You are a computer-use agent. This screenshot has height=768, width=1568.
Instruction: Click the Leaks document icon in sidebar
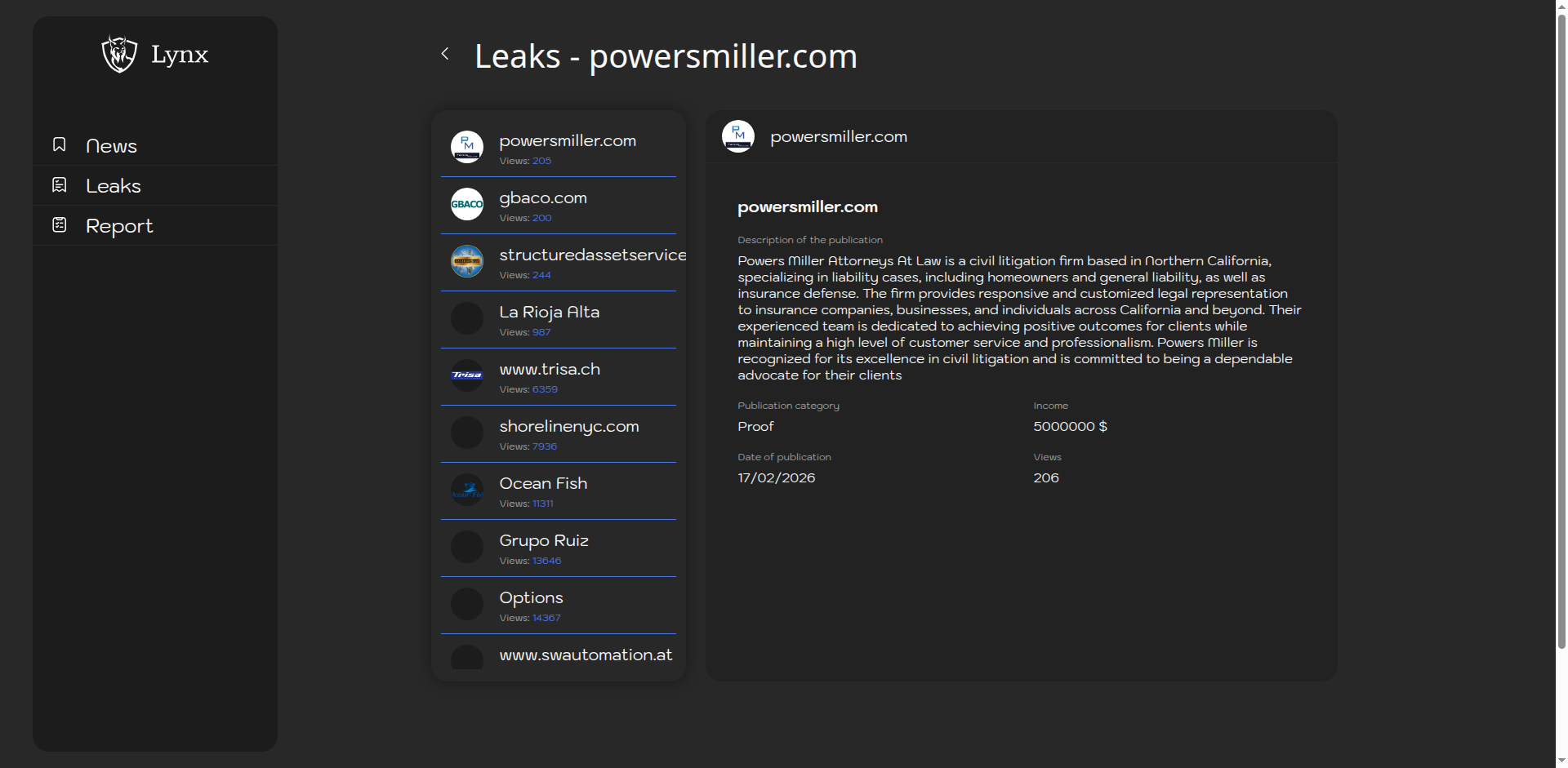click(60, 185)
